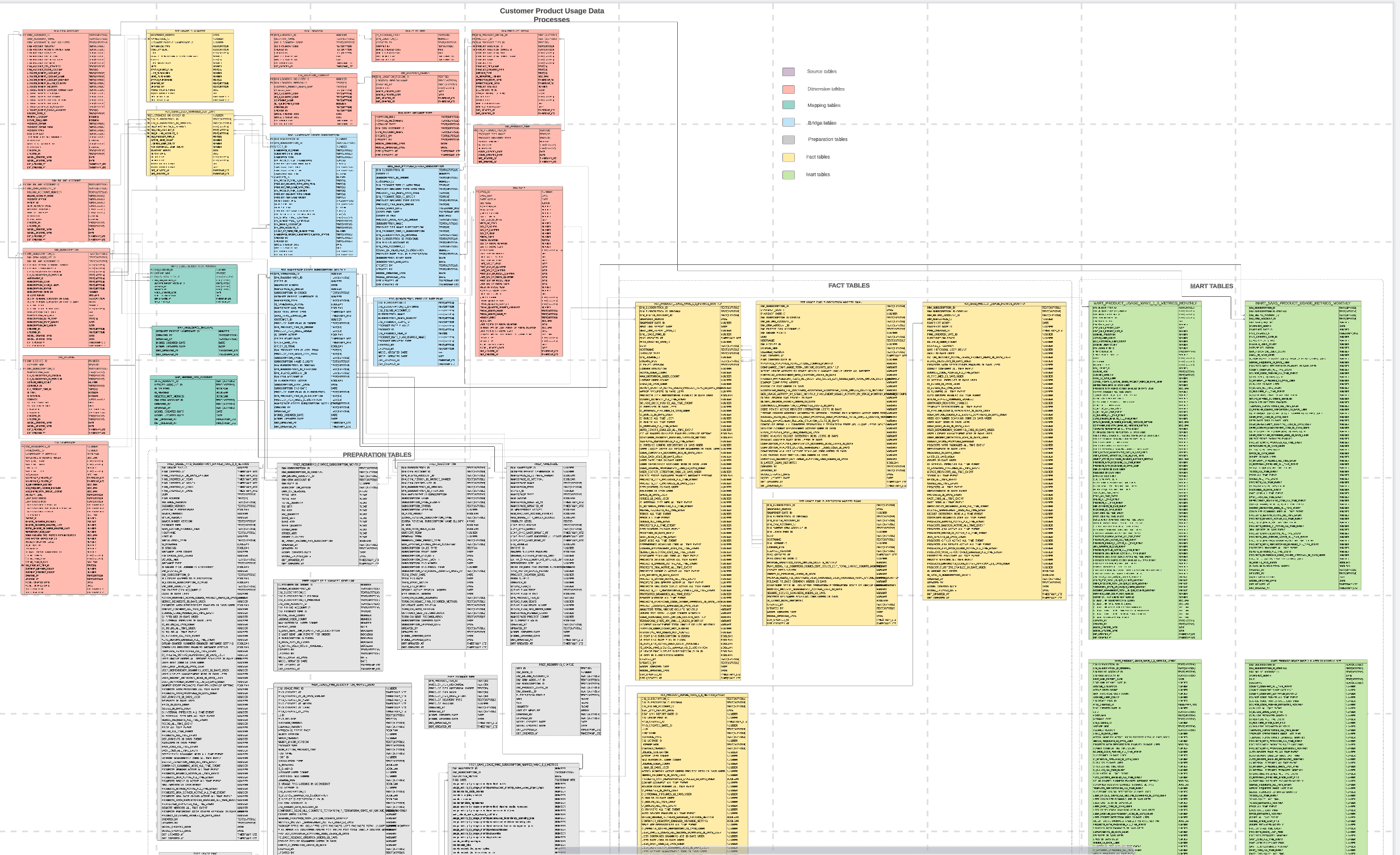Select the BDG_SUBSCRIPTION_PRODUCT_RATE_PLAN table header
Image resolution: width=1400 pixels, height=855 pixels.
pyautogui.click(x=416, y=298)
